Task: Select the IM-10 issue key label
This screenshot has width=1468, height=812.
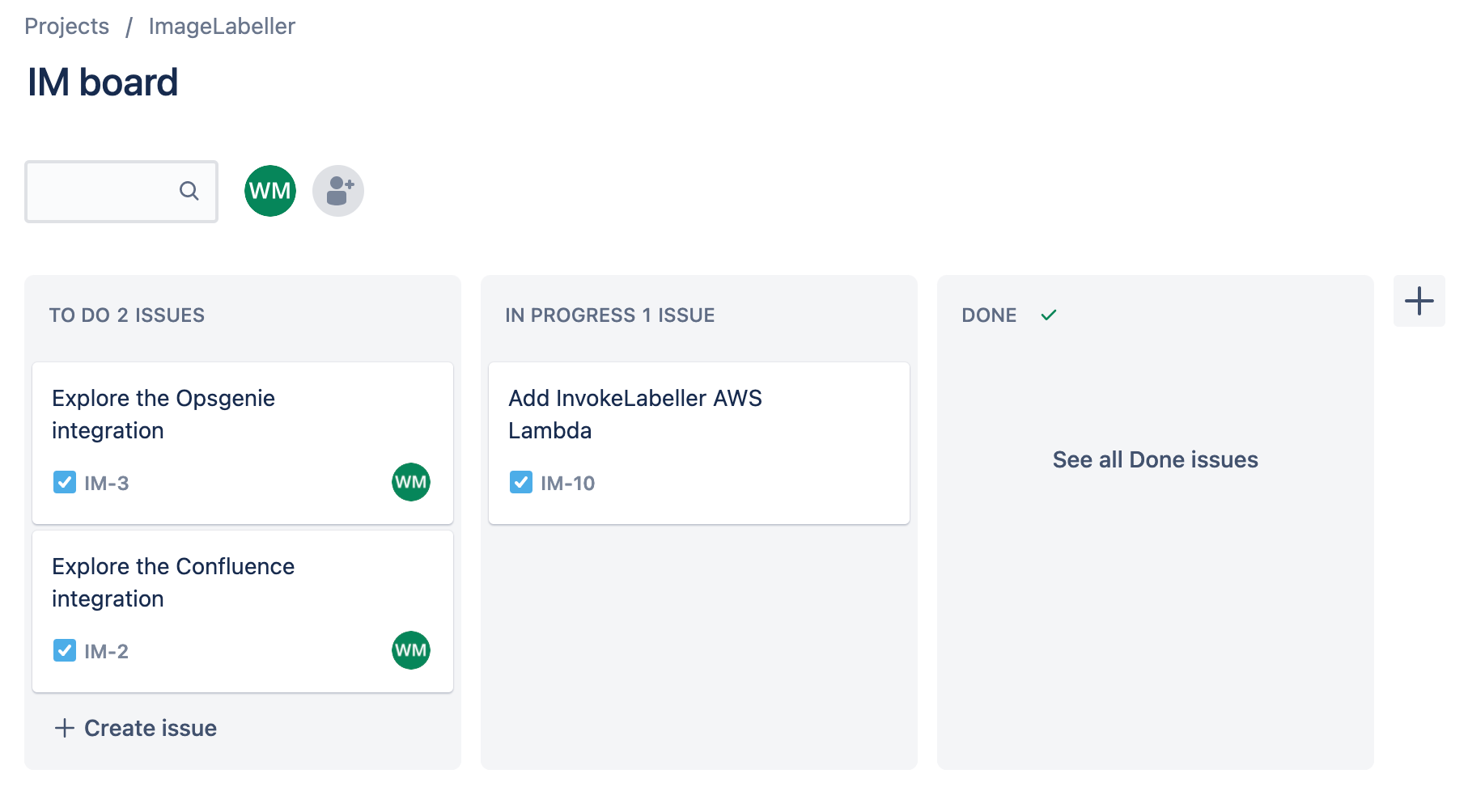Action: pos(568,482)
